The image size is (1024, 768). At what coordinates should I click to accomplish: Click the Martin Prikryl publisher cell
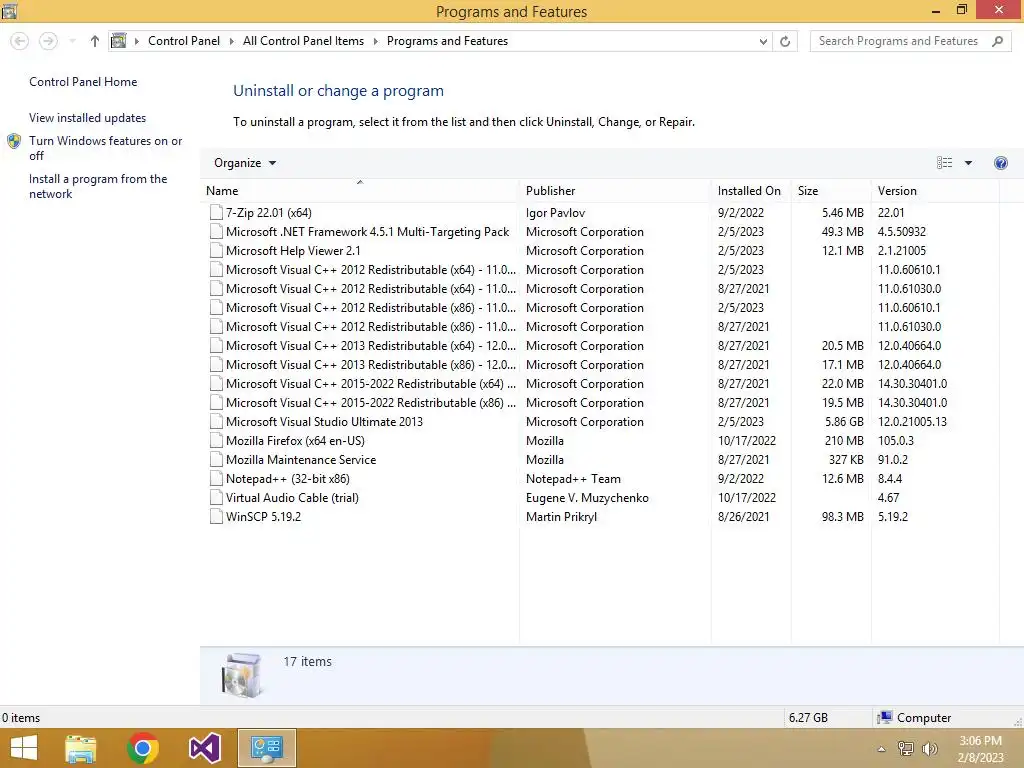pos(561,516)
